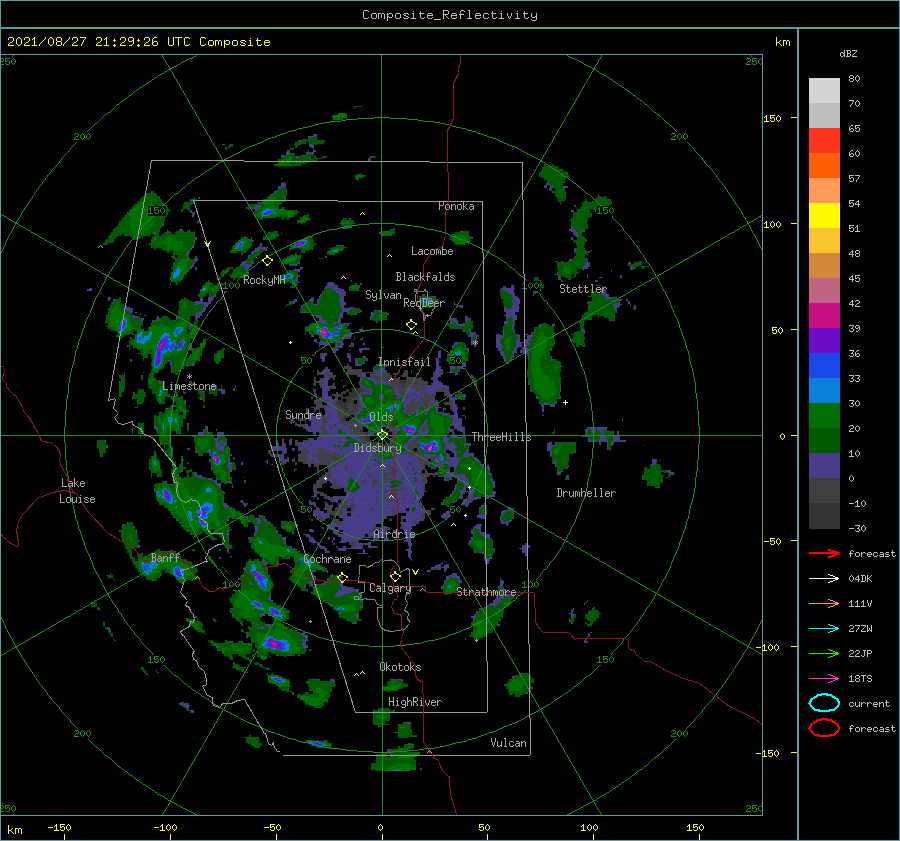900x841 pixels.
Task: Click the Sundre town label
Action: pos(303,414)
